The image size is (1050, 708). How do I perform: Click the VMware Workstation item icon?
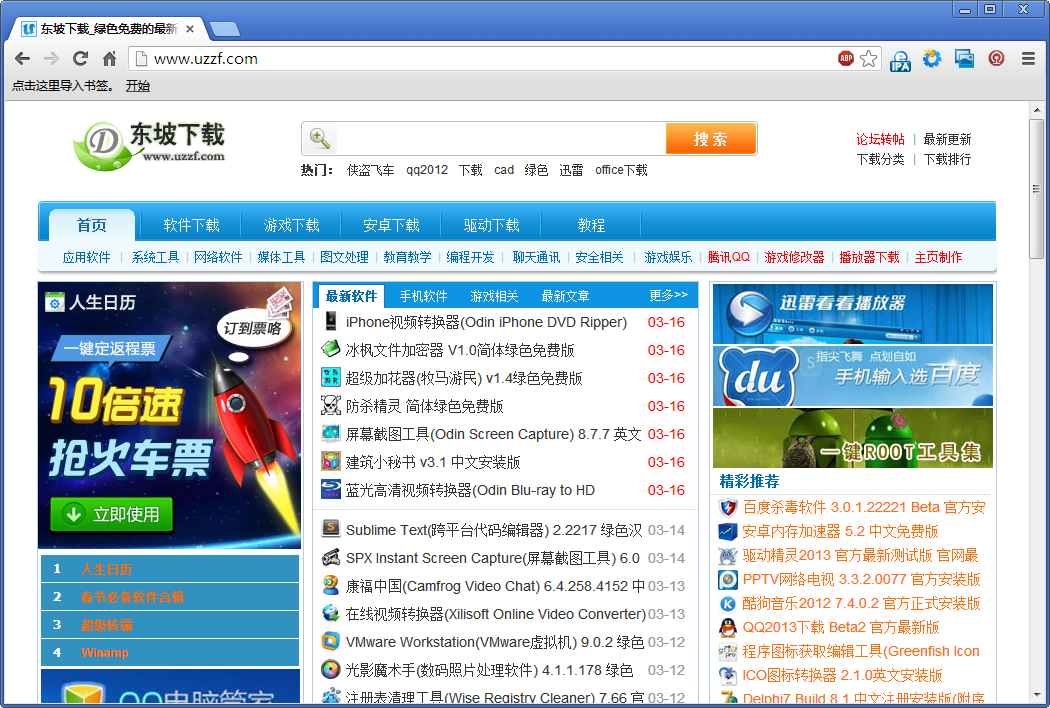click(331, 641)
